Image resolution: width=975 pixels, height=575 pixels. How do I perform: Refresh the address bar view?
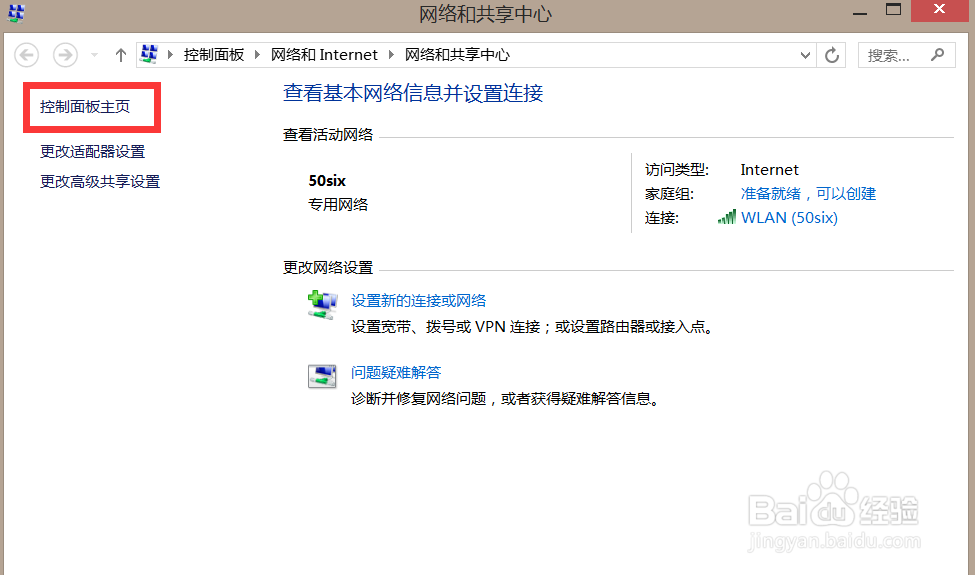[832, 55]
